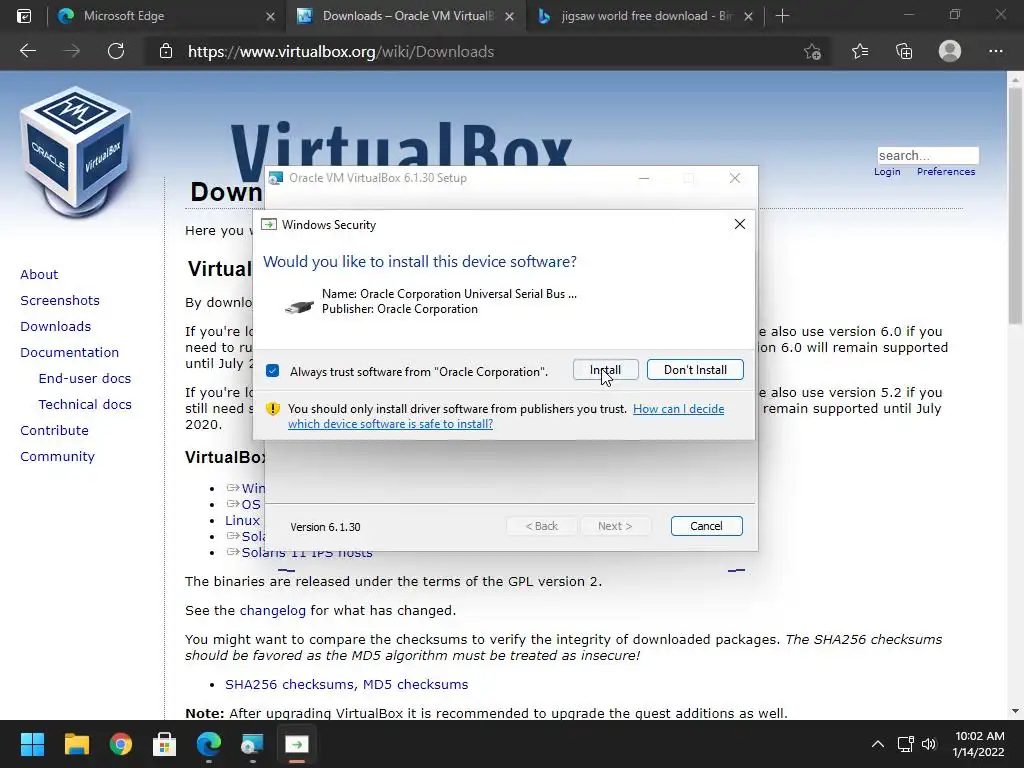Close the Microsoft Edge tab

270,17
